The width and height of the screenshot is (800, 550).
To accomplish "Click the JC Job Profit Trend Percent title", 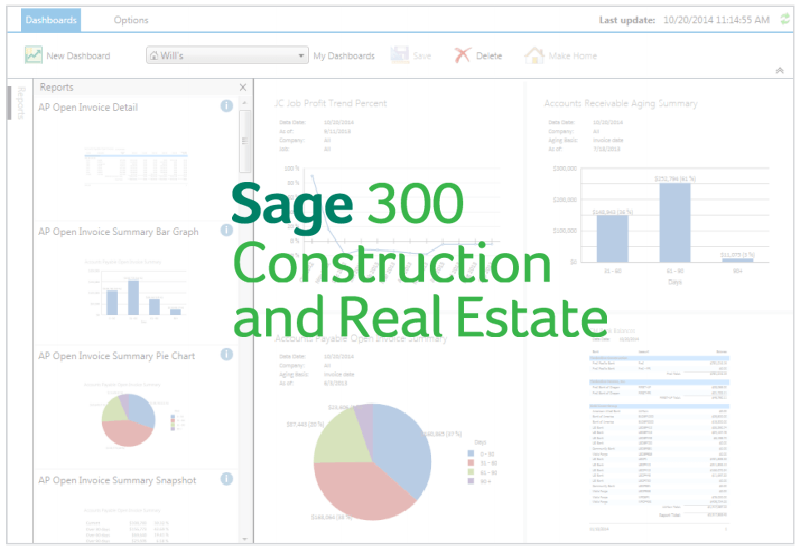I will pos(331,103).
